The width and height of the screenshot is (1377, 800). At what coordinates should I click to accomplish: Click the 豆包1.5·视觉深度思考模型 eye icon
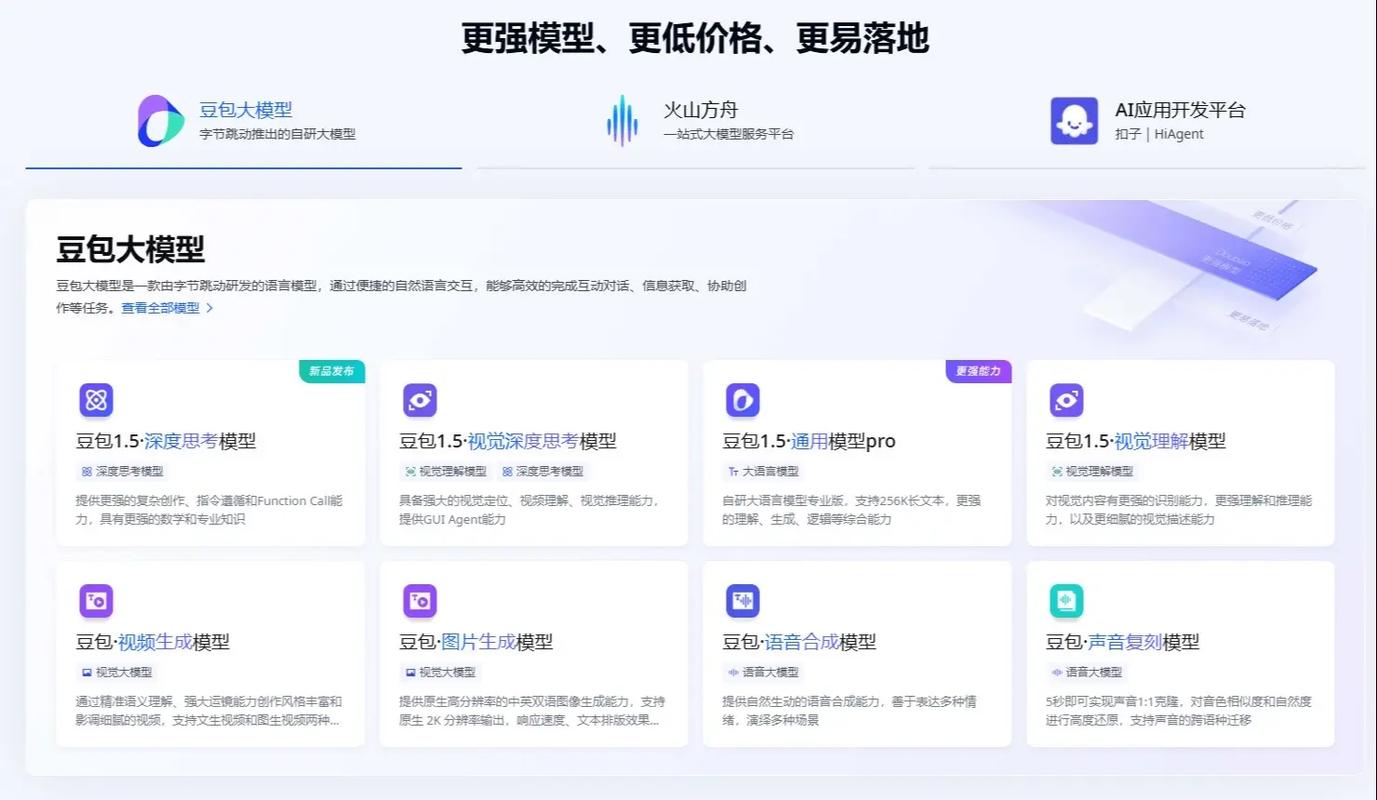coord(420,400)
